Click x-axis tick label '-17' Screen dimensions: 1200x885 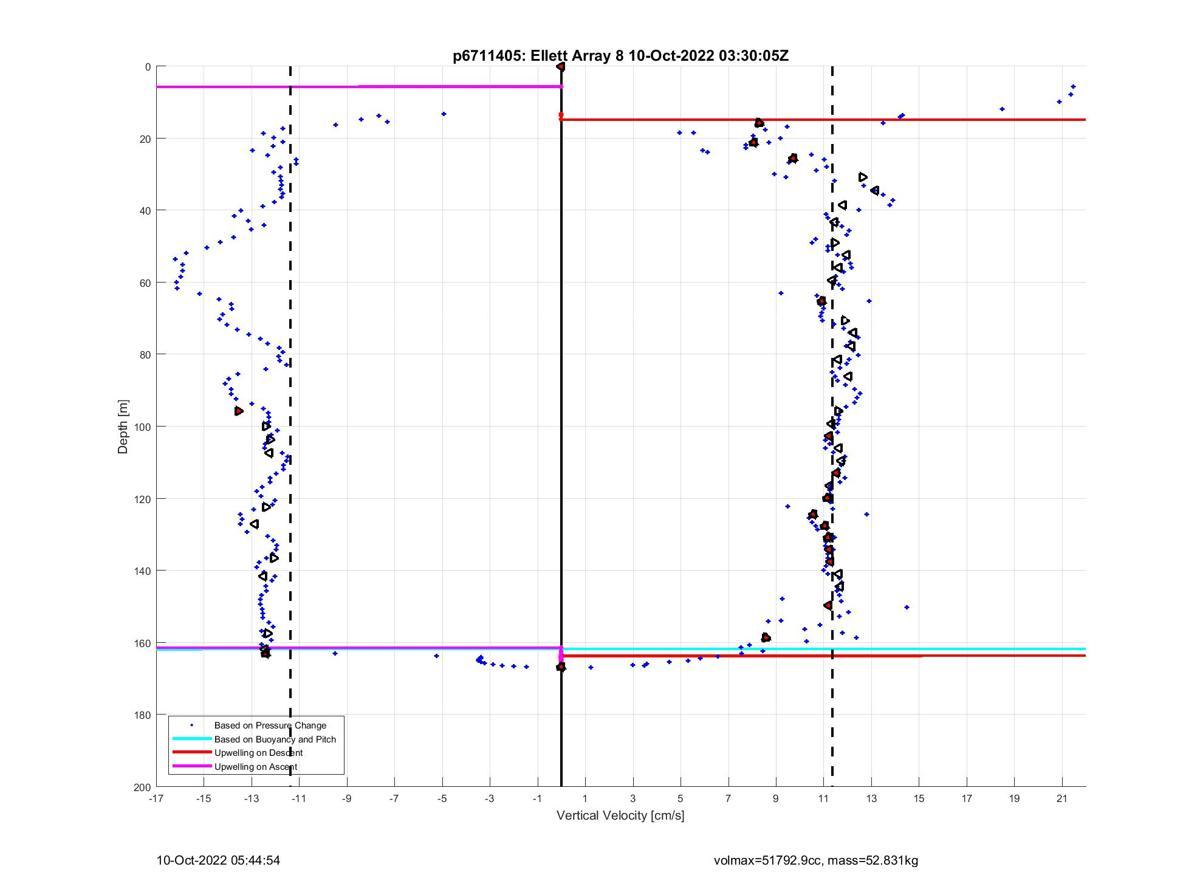(156, 798)
